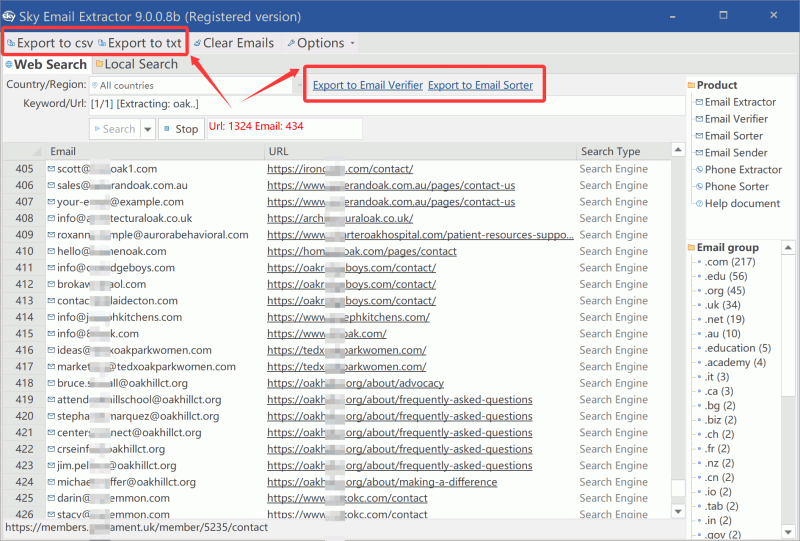Open Email Sender product link
800x541 pixels.
[736, 153]
